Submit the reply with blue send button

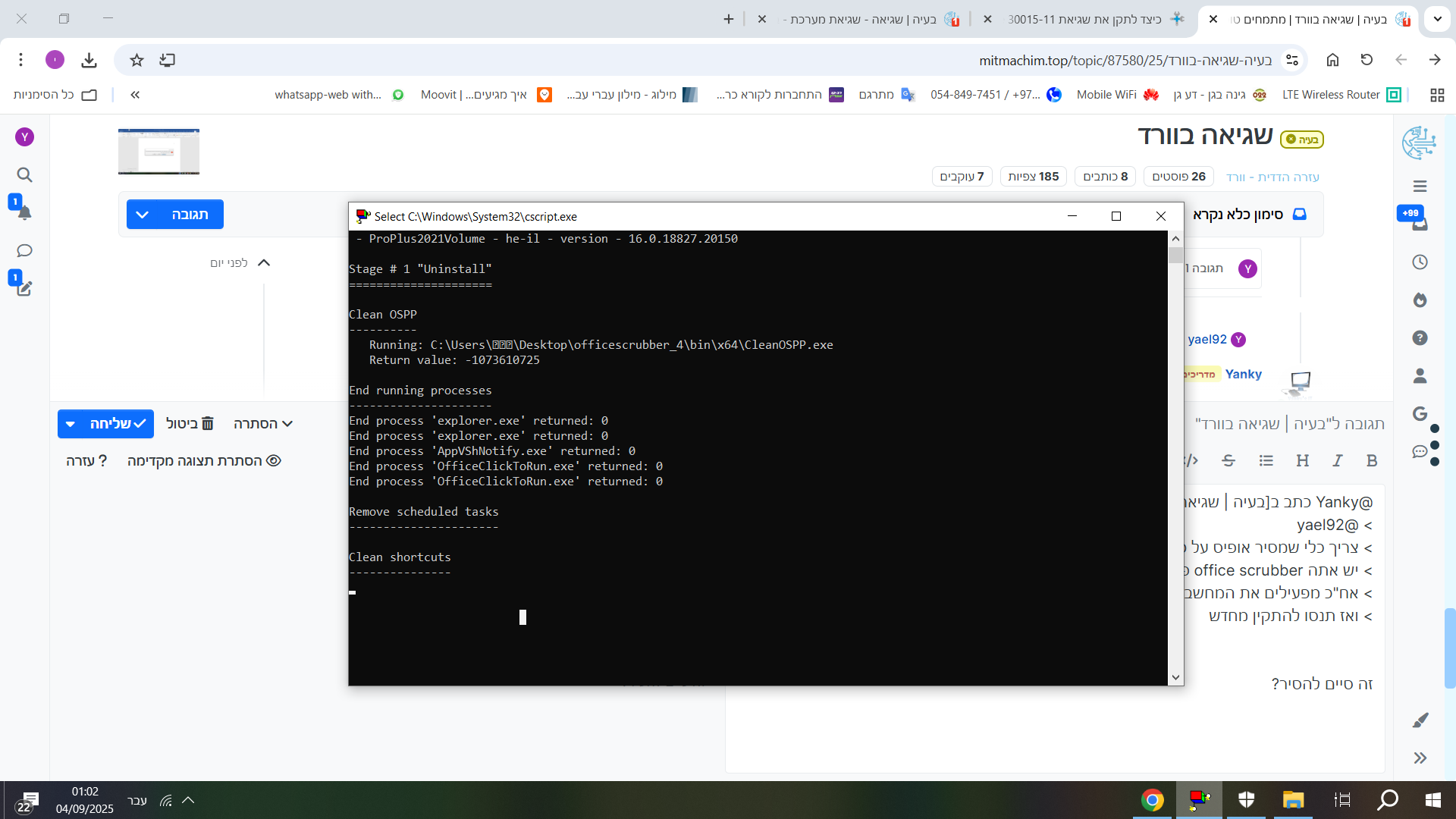click(x=118, y=424)
